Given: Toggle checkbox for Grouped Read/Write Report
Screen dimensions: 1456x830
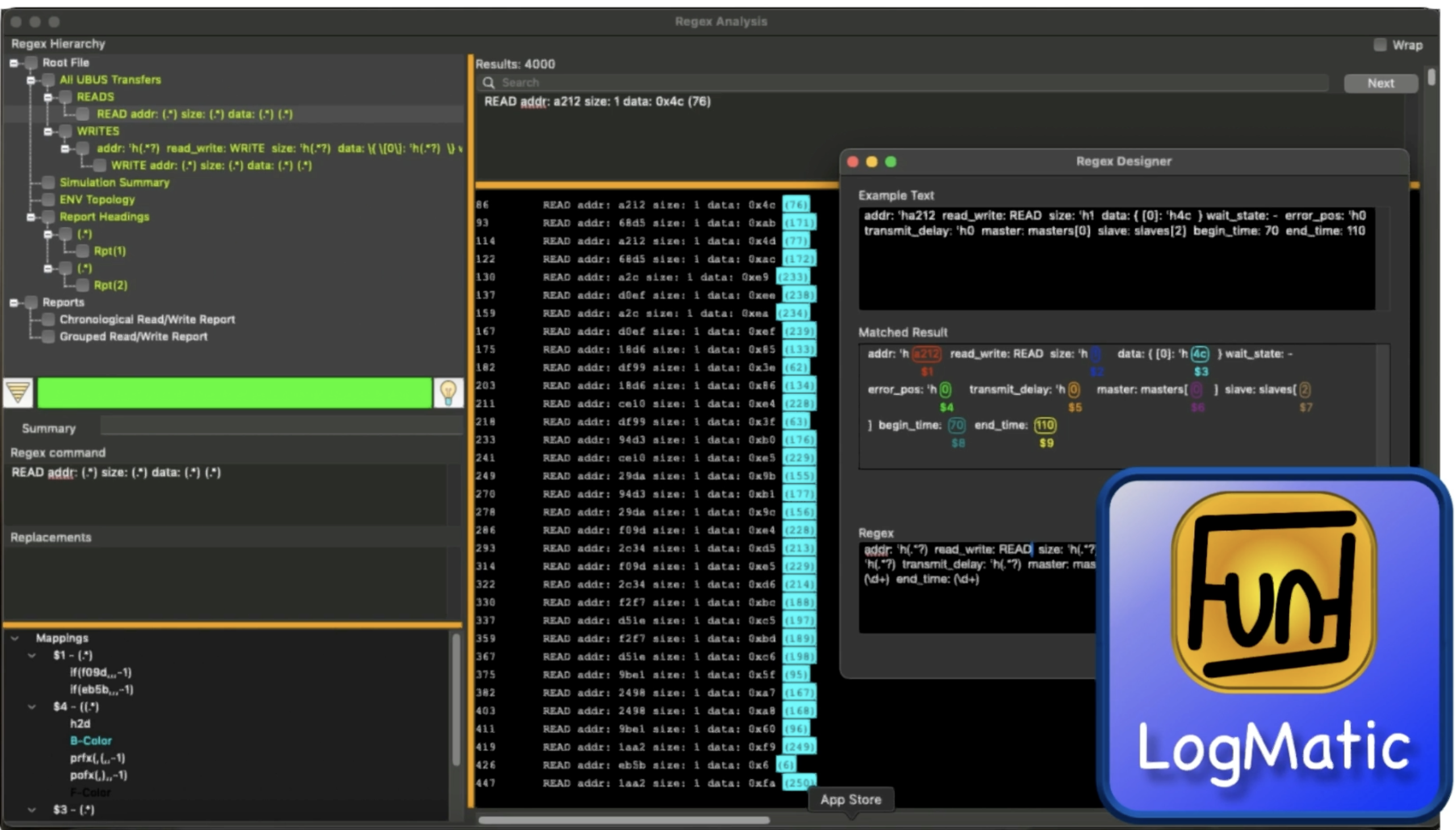Looking at the screenshot, I should (x=48, y=336).
